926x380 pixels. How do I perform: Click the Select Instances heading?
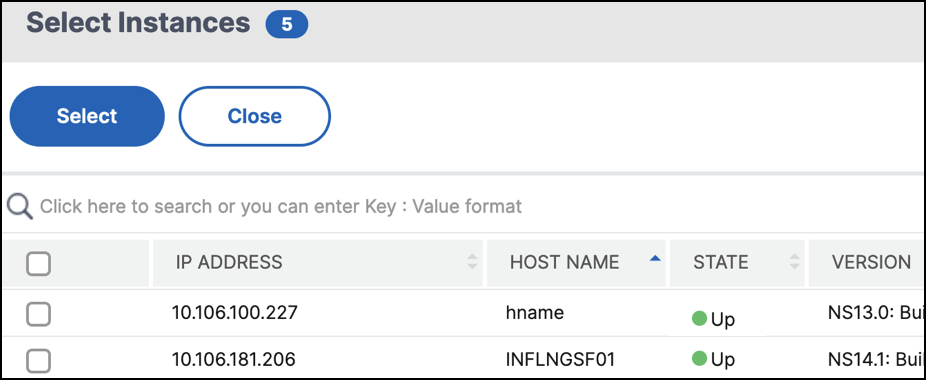pyautogui.click(x=138, y=23)
